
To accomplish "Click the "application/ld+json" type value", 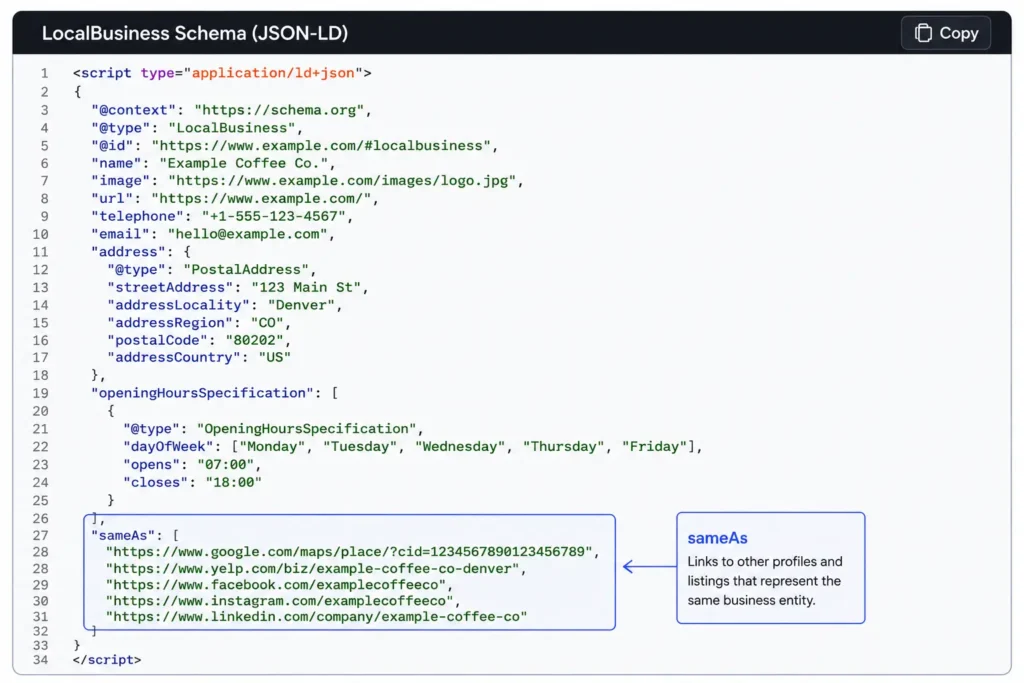I will coord(273,73).
